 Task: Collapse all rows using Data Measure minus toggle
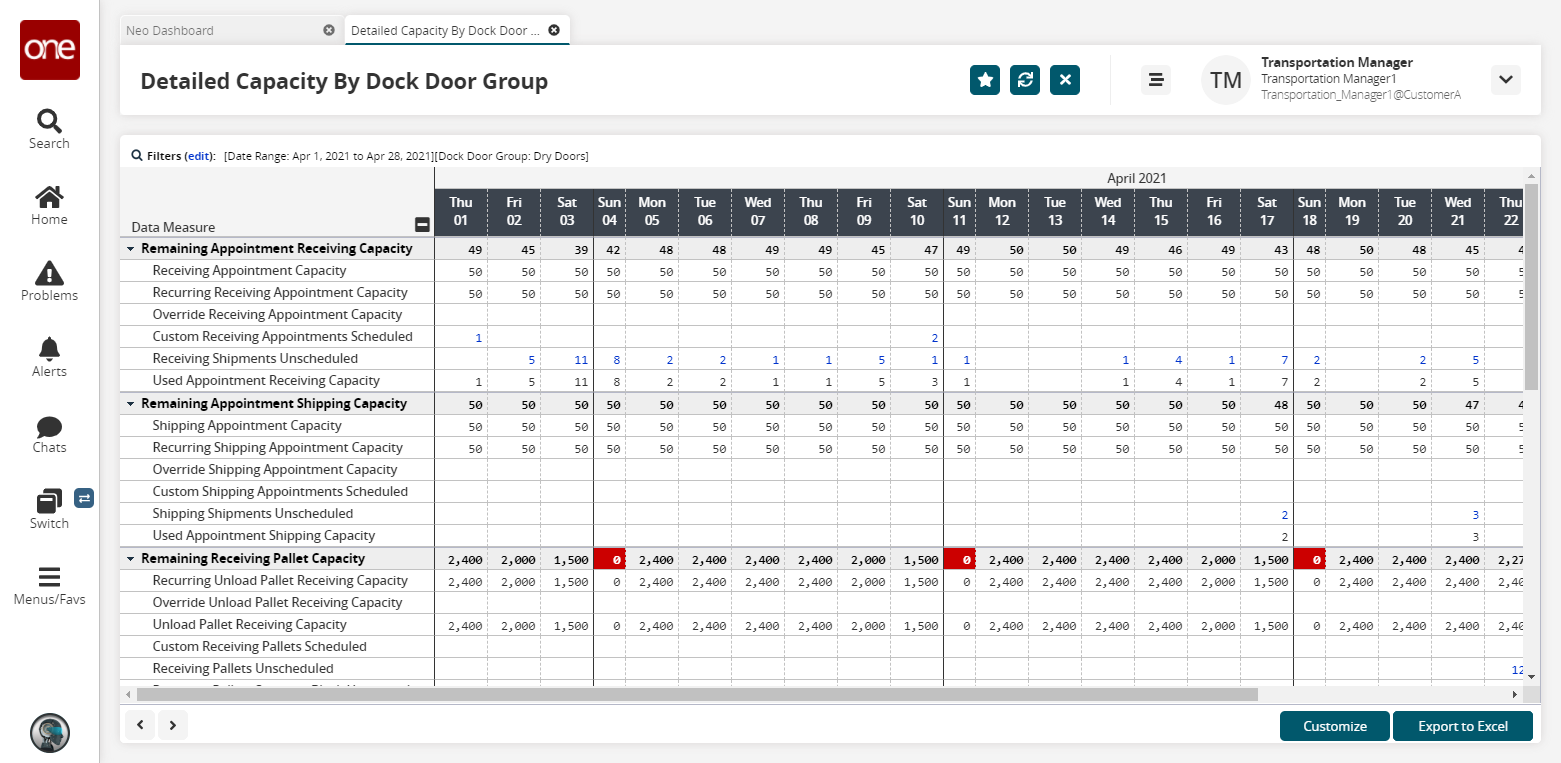pyautogui.click(x=422, y=225)
